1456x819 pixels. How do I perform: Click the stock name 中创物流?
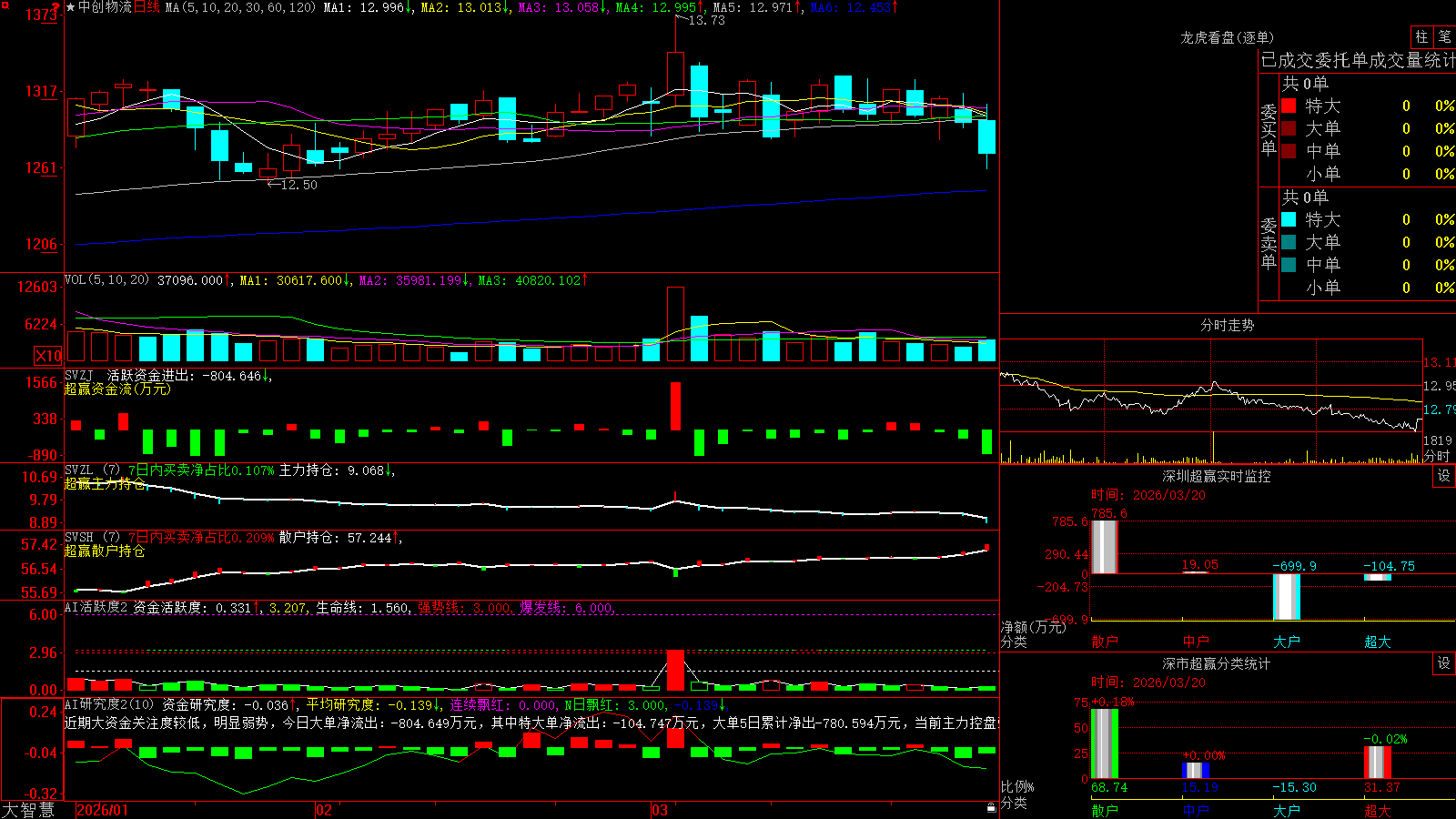coord(105,7)
